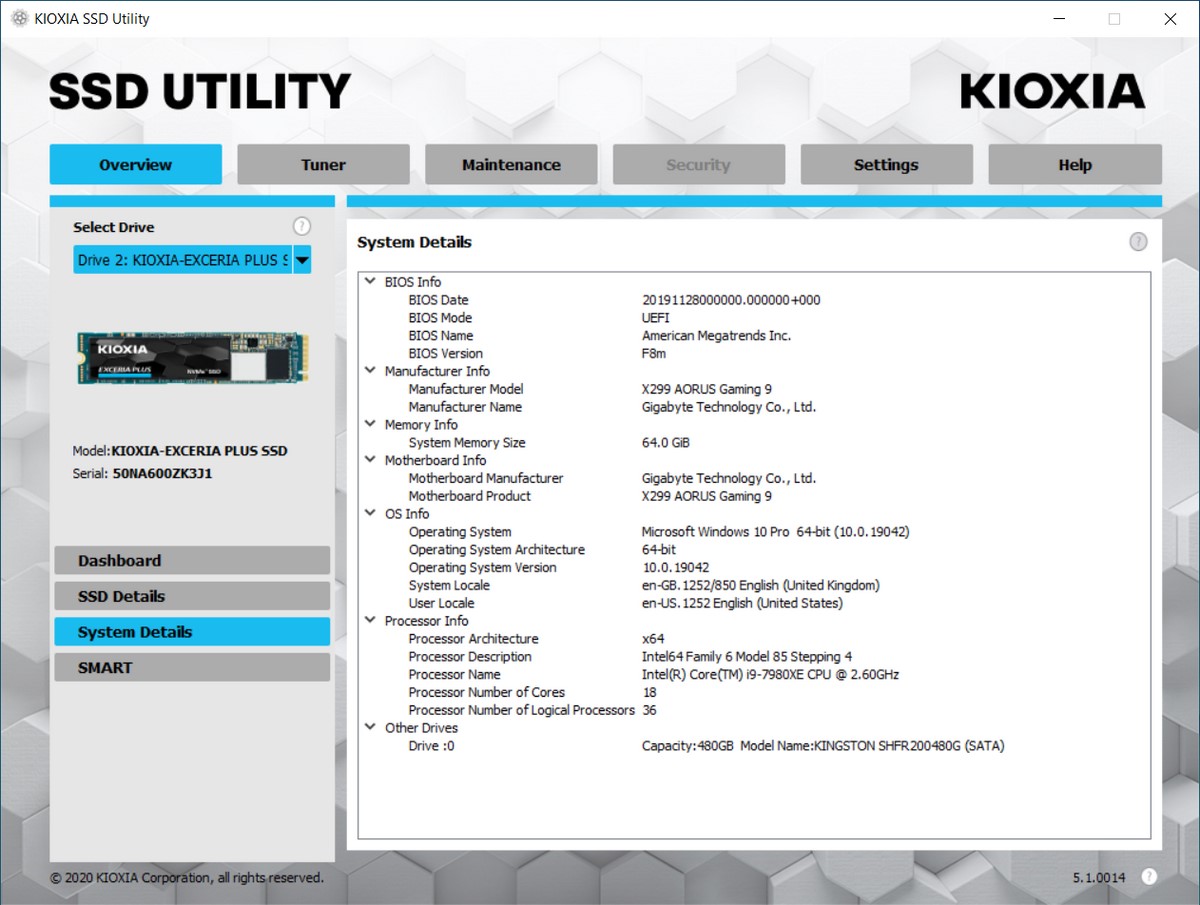Select the Processor Name row
This screenshot has width=1200, height=905.
click(x=754, y=675)
